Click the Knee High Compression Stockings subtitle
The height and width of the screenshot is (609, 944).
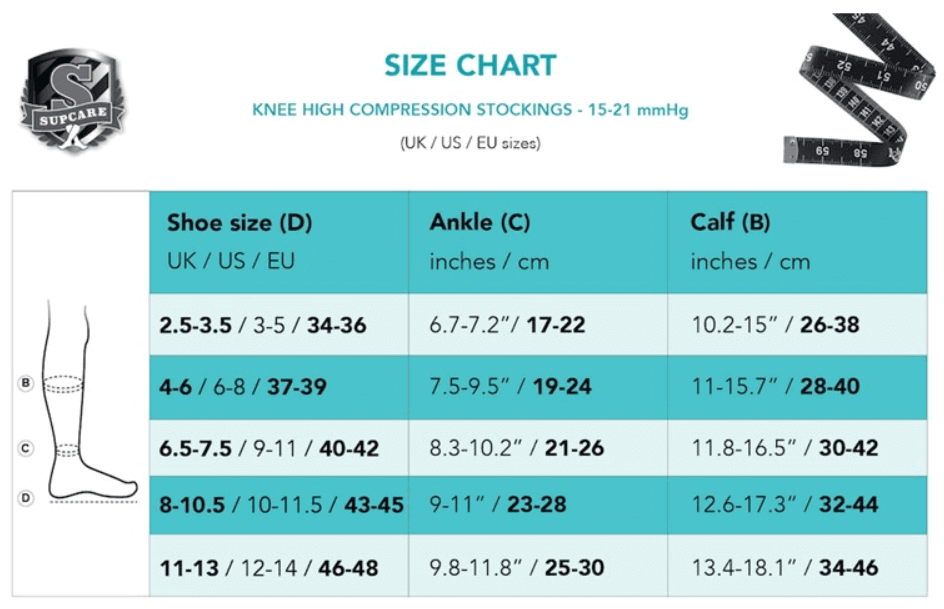[x=470, y=110]
